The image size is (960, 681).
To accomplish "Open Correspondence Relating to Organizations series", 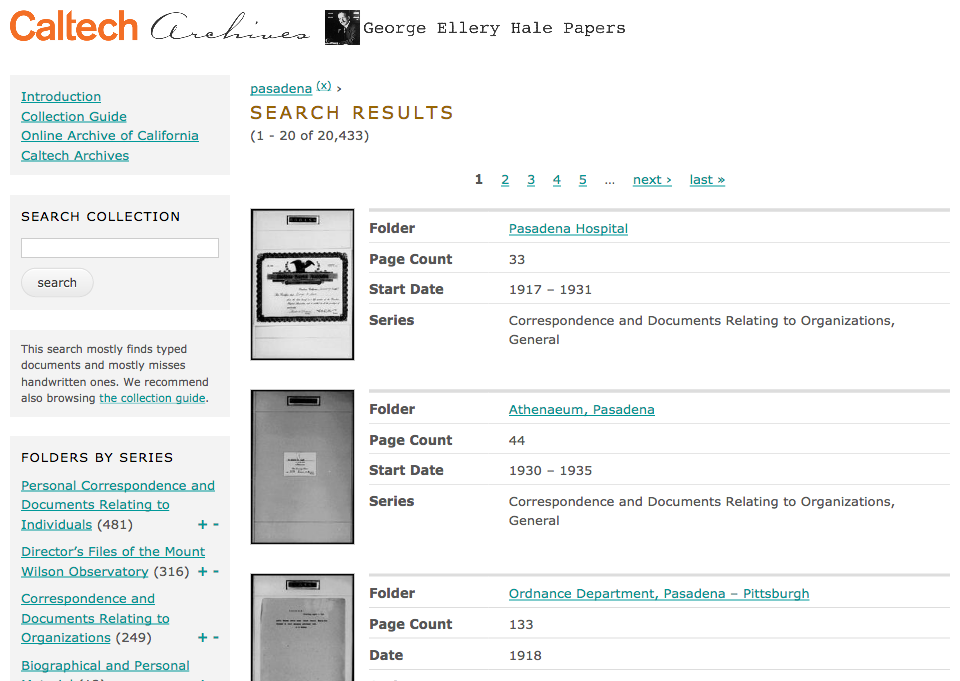I will [95, 618].
